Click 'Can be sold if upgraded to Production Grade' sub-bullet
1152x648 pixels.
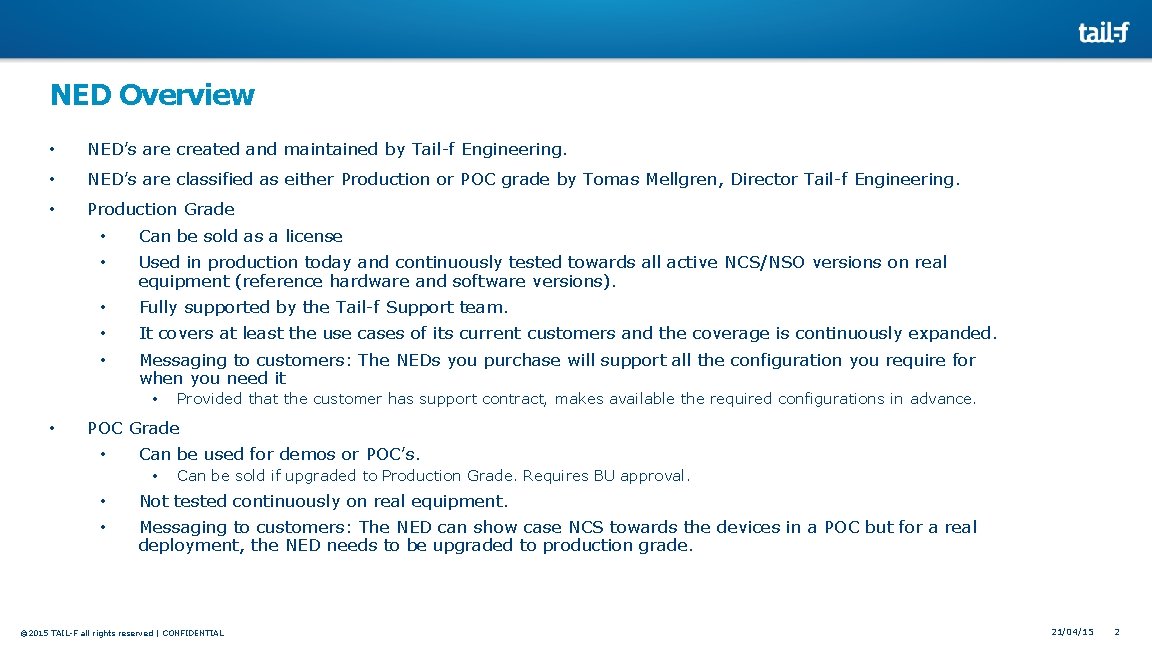click(433, 476)
